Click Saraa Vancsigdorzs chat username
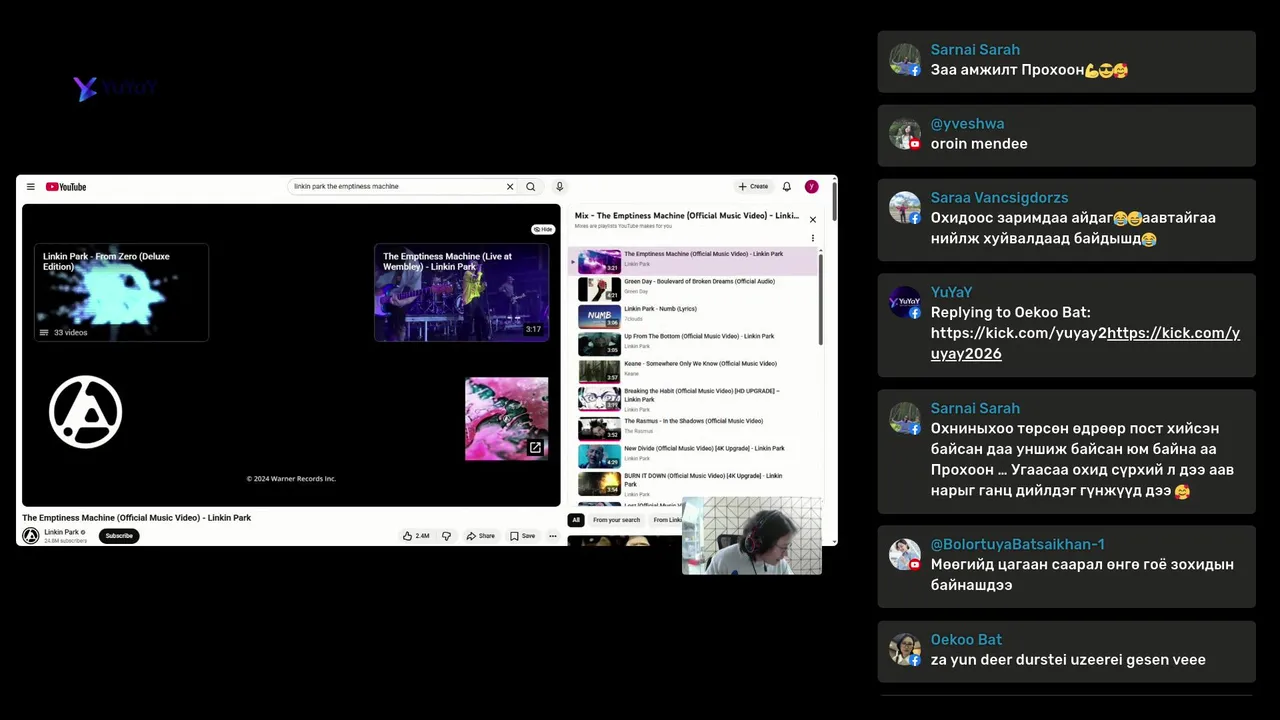Viewport: 1280px width, 720px height. (x=999, y=198)
